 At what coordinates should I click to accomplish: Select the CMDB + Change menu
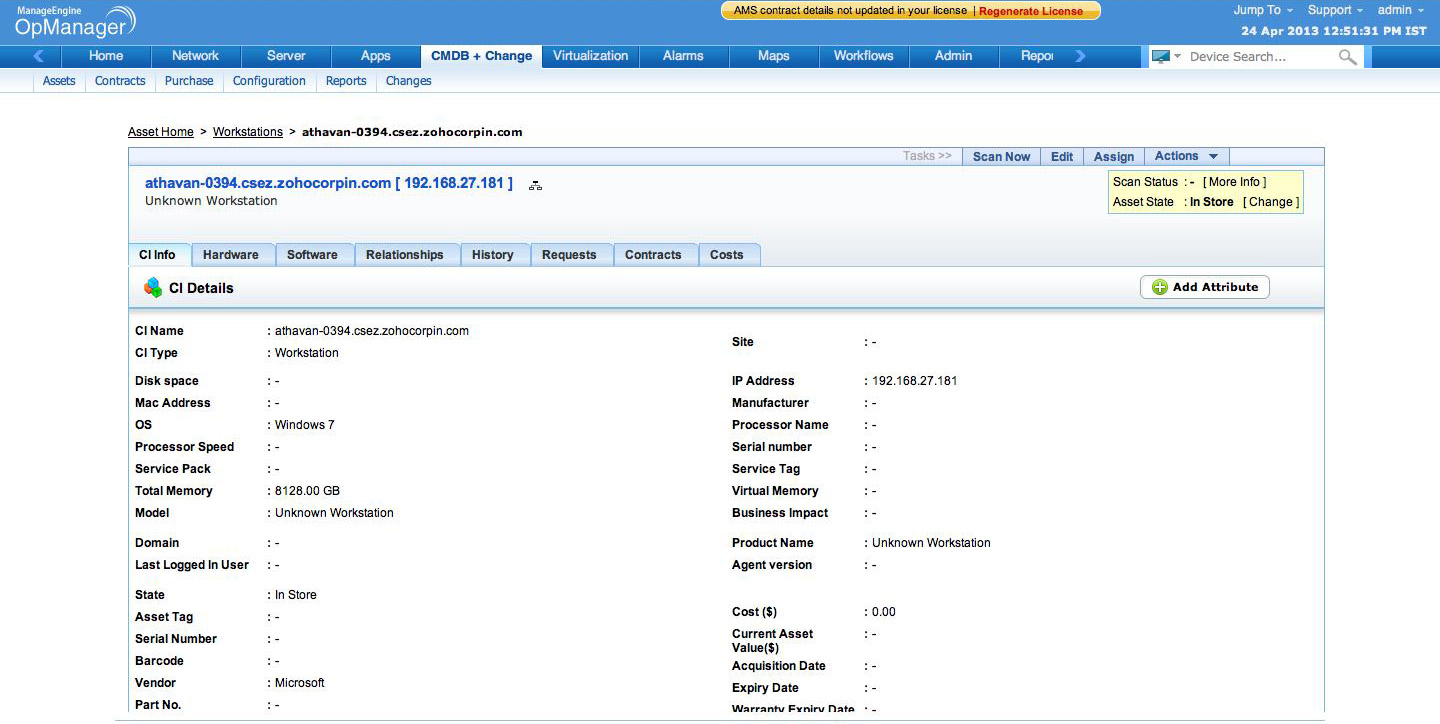click(481, 56)
